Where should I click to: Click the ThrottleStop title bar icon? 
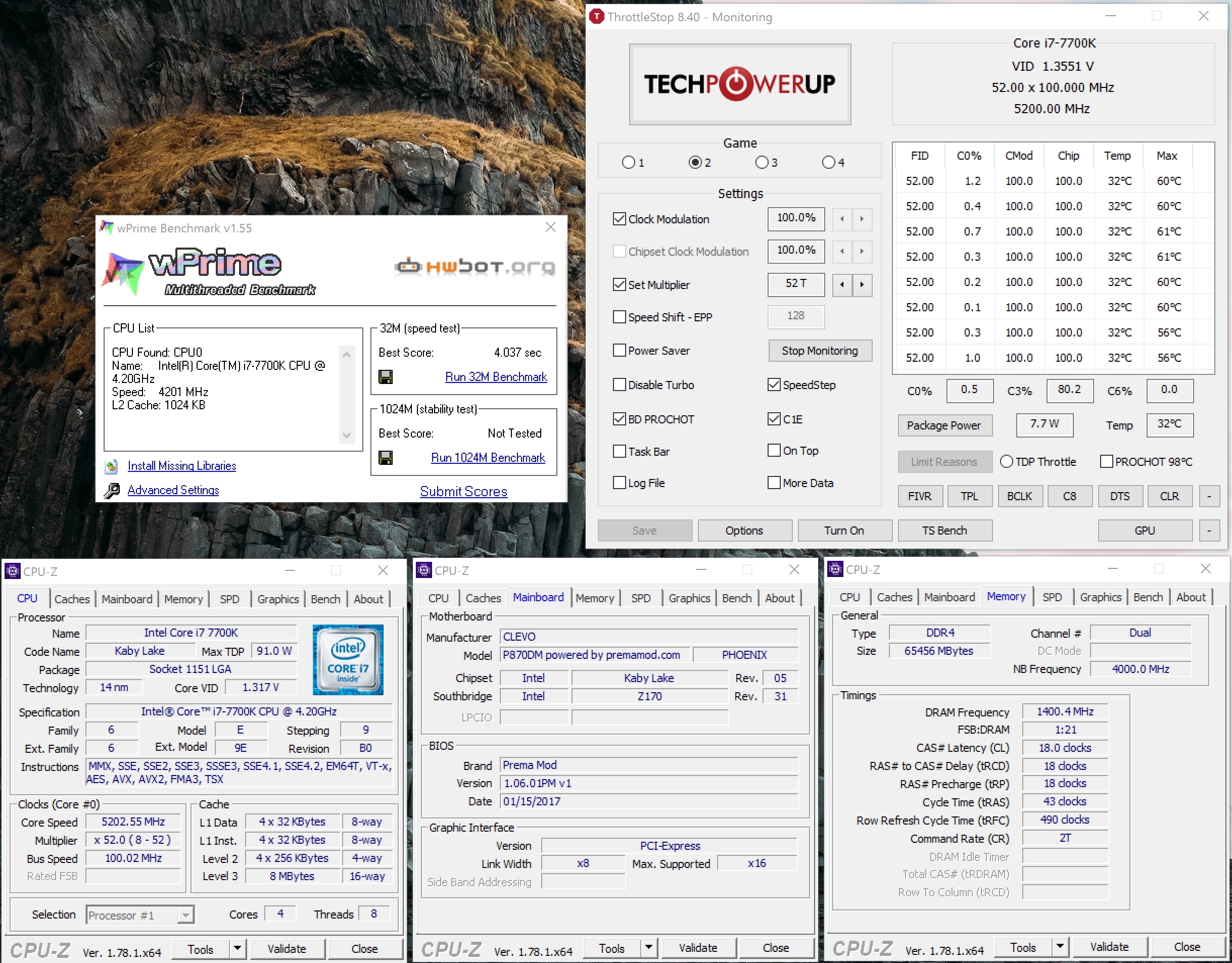click(x=596, y=17)
